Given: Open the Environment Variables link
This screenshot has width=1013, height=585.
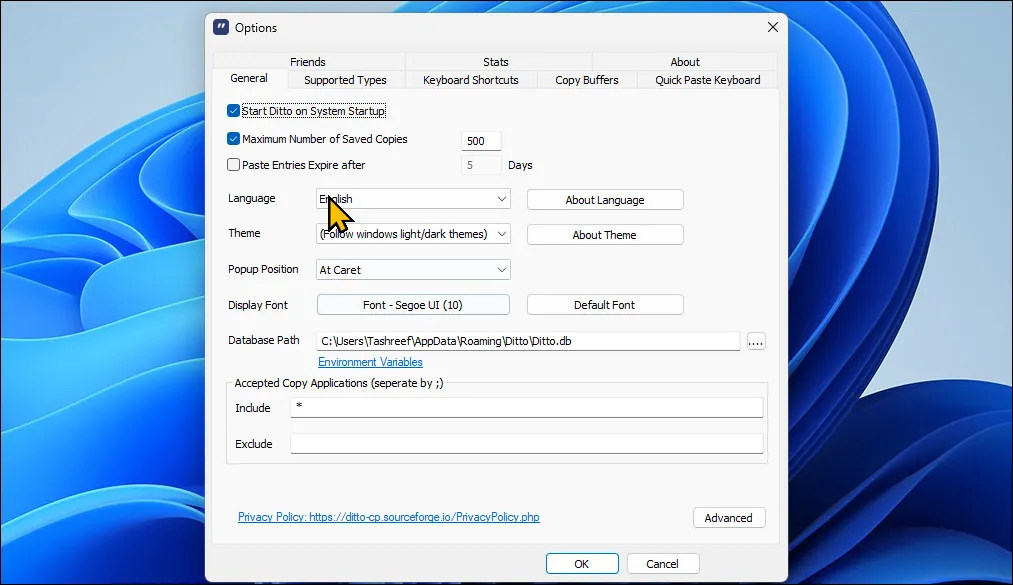Looking at the screenshot, I should 369,361.
